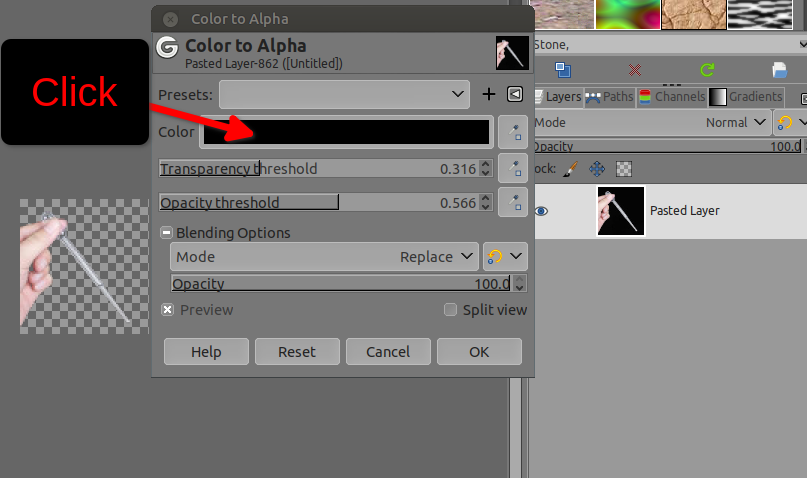Click the black Color swatch bar
Viewport: 807px width, 478px height.
tap(346, 132)
